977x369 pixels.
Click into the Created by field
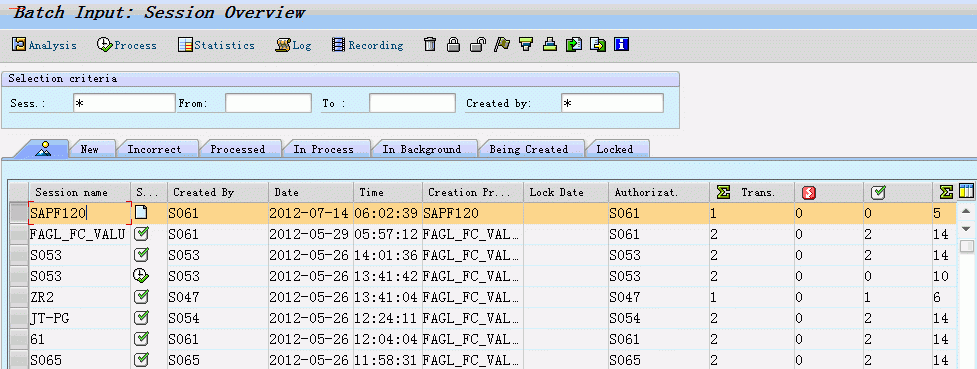(612, 103)
